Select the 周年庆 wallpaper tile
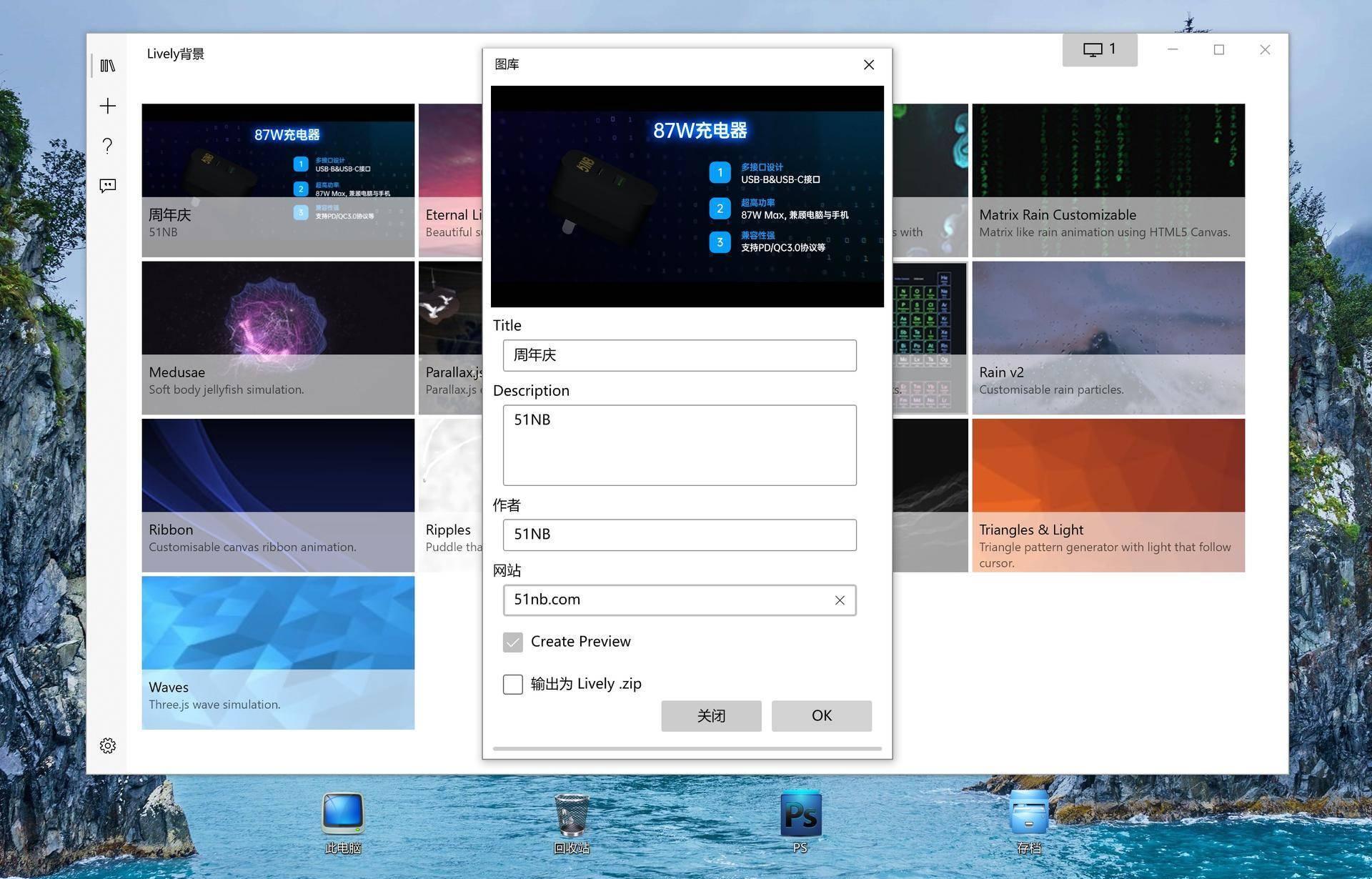Screen dimensions: 1372x879 [x=278, y=180]
